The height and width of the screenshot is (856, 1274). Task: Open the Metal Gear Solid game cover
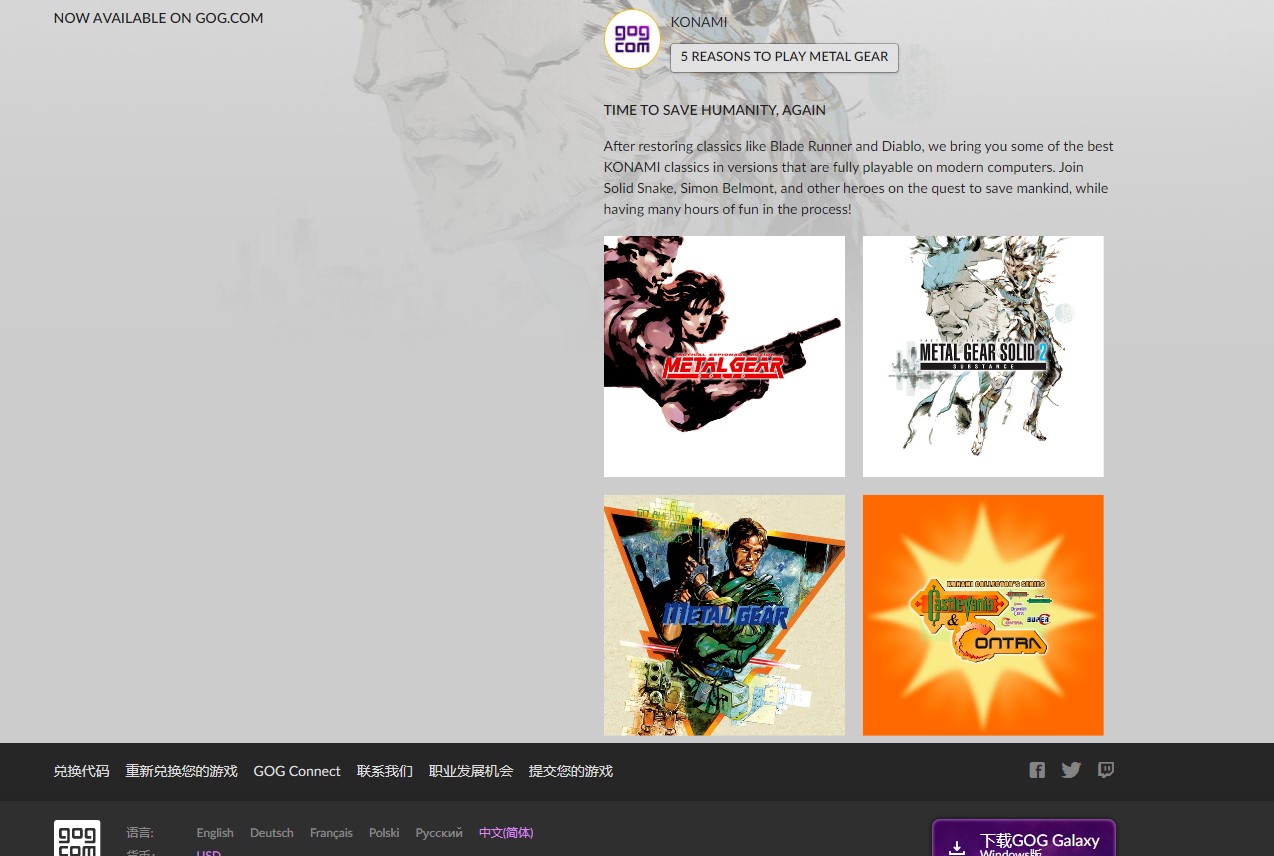724,356
